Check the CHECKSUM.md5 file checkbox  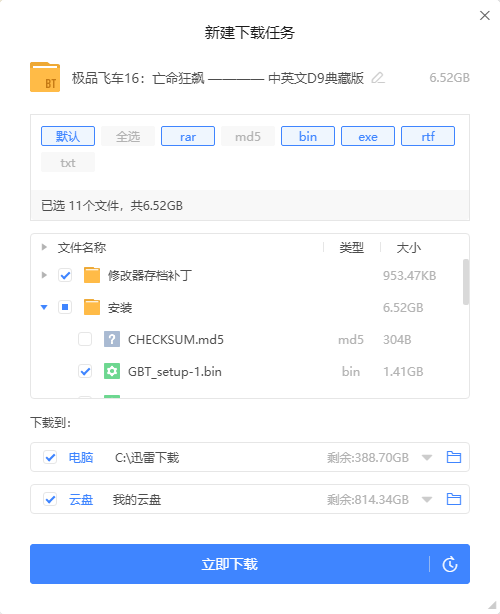coord(85,339)
